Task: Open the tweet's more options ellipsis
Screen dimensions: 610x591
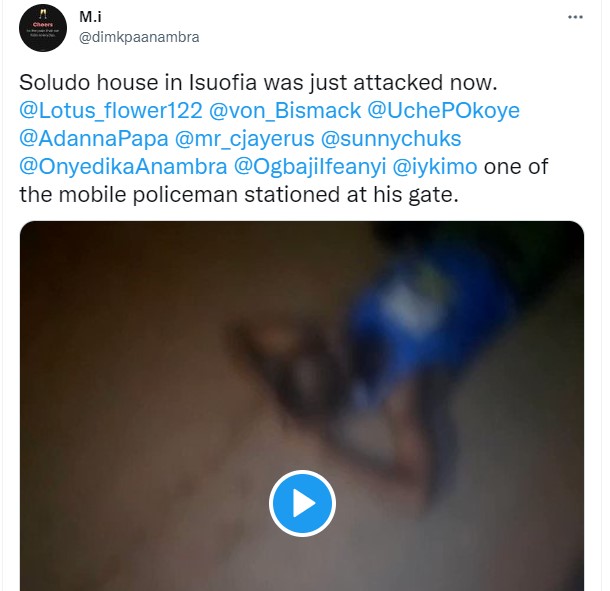Action: 574,18
